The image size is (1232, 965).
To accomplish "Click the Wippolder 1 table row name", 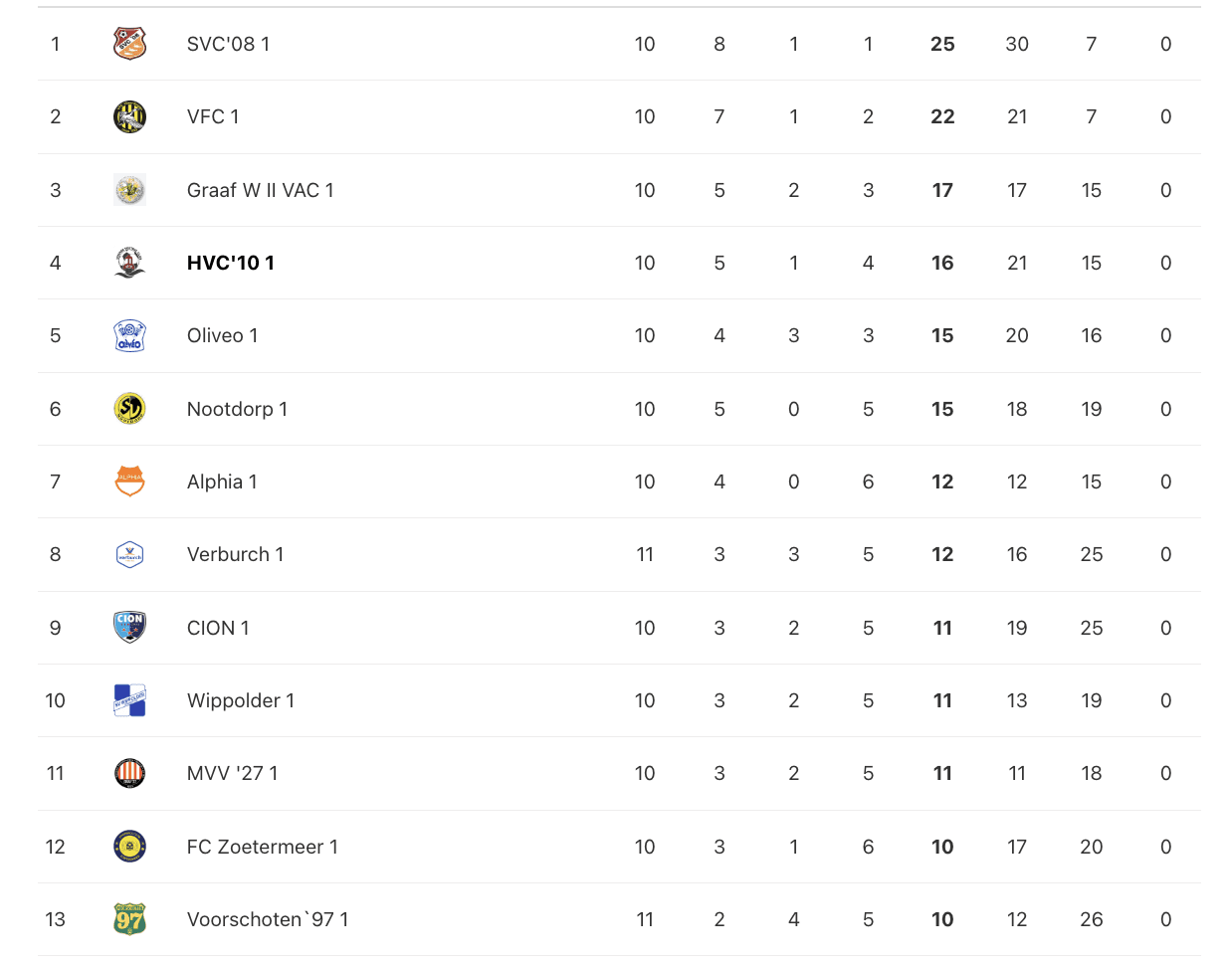I will coord(240,700).
